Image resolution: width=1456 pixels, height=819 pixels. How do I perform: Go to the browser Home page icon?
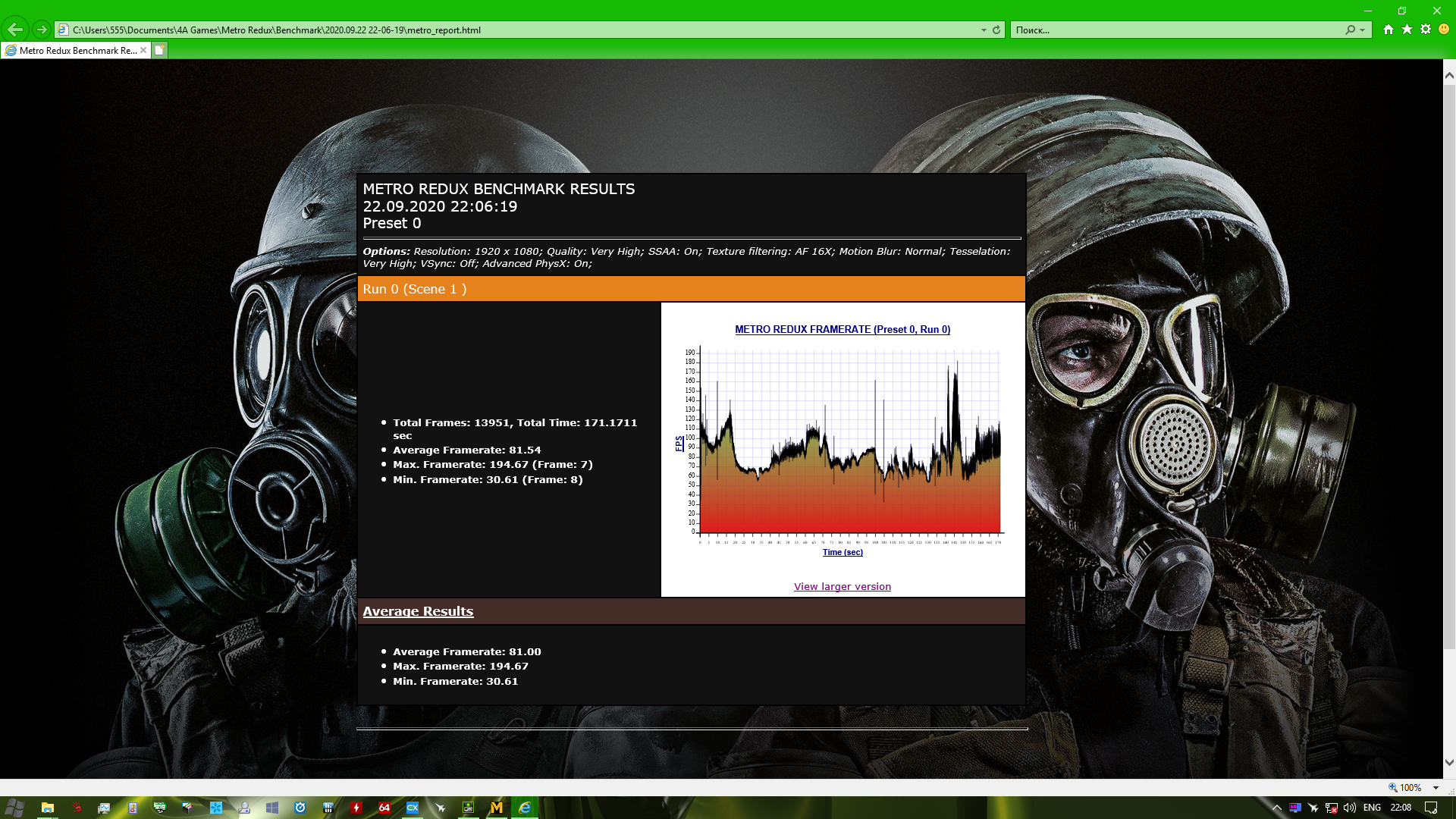pos(1388,30)
